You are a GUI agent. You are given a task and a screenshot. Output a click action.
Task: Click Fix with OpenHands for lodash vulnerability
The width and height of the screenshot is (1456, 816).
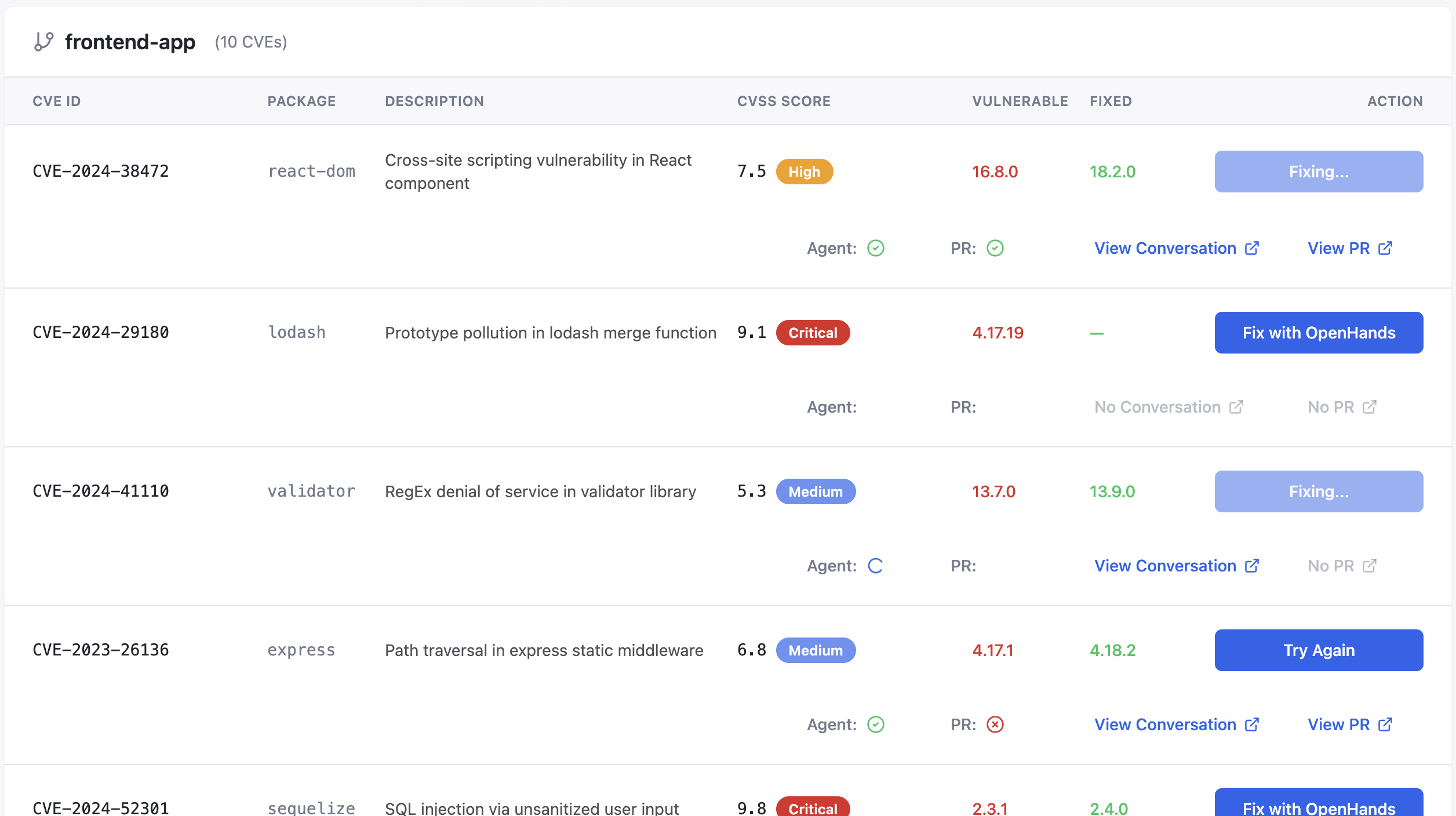click(x=1318, y=332)
